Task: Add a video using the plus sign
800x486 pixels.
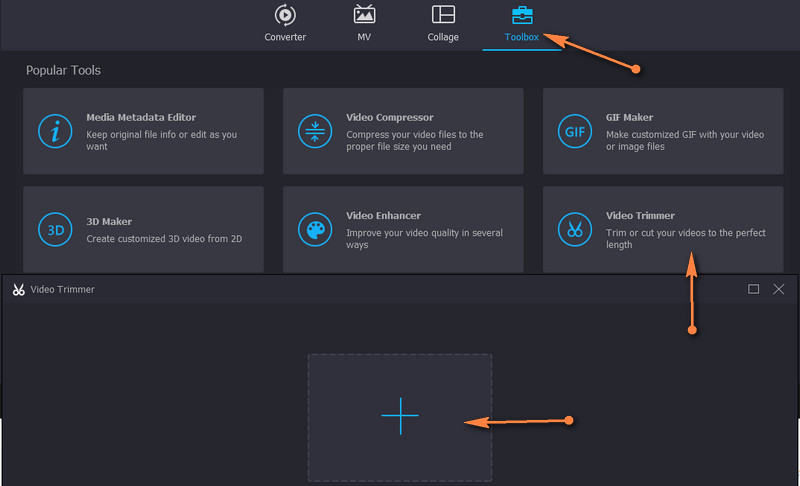Action: 400,416
